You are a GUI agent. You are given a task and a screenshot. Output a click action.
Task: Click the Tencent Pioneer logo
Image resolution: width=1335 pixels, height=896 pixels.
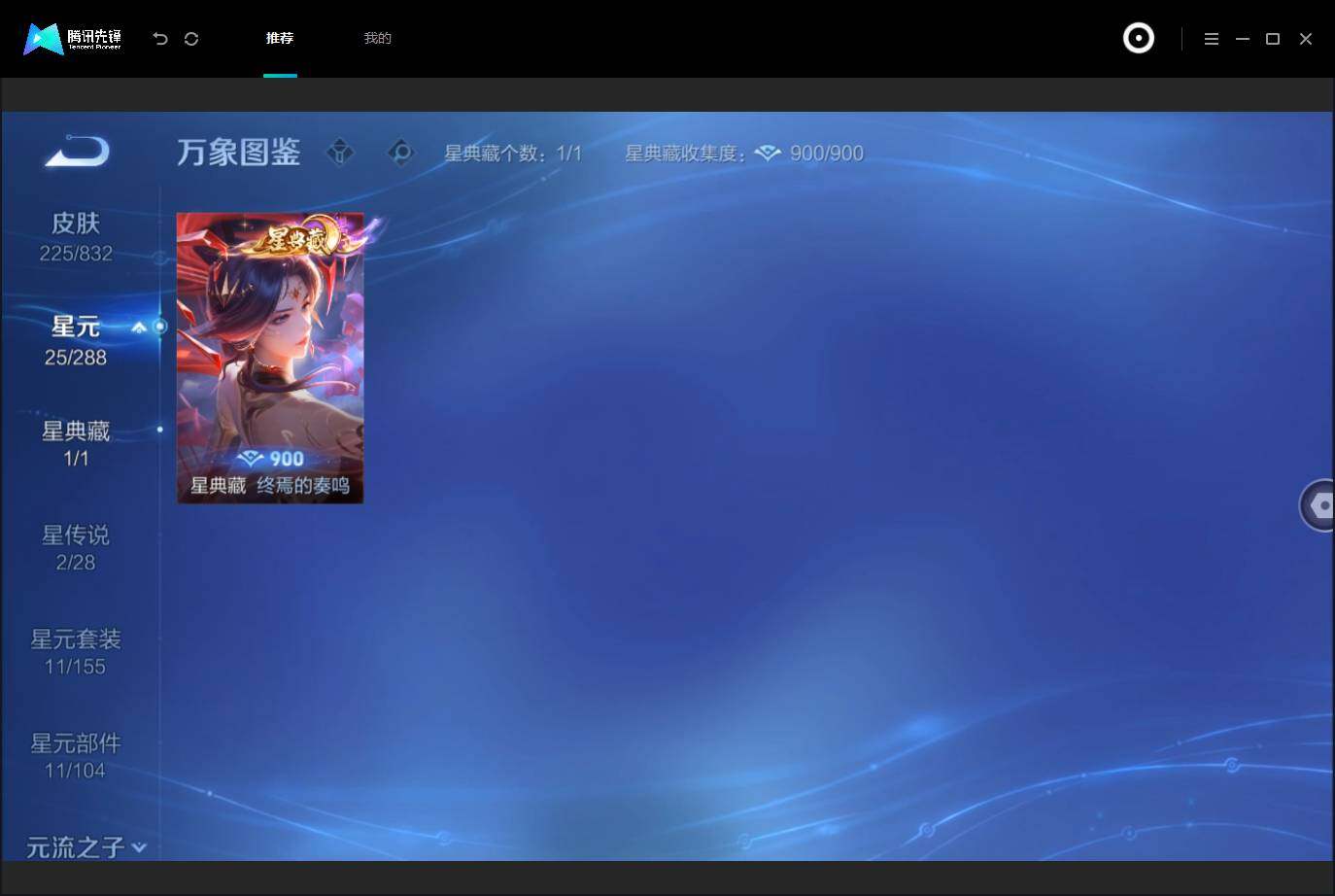pos(73,39)
